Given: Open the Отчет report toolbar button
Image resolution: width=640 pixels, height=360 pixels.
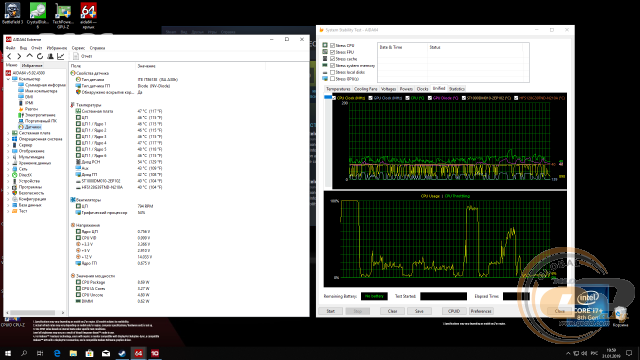Looking at the screenshot, I should tap(82, 56).
